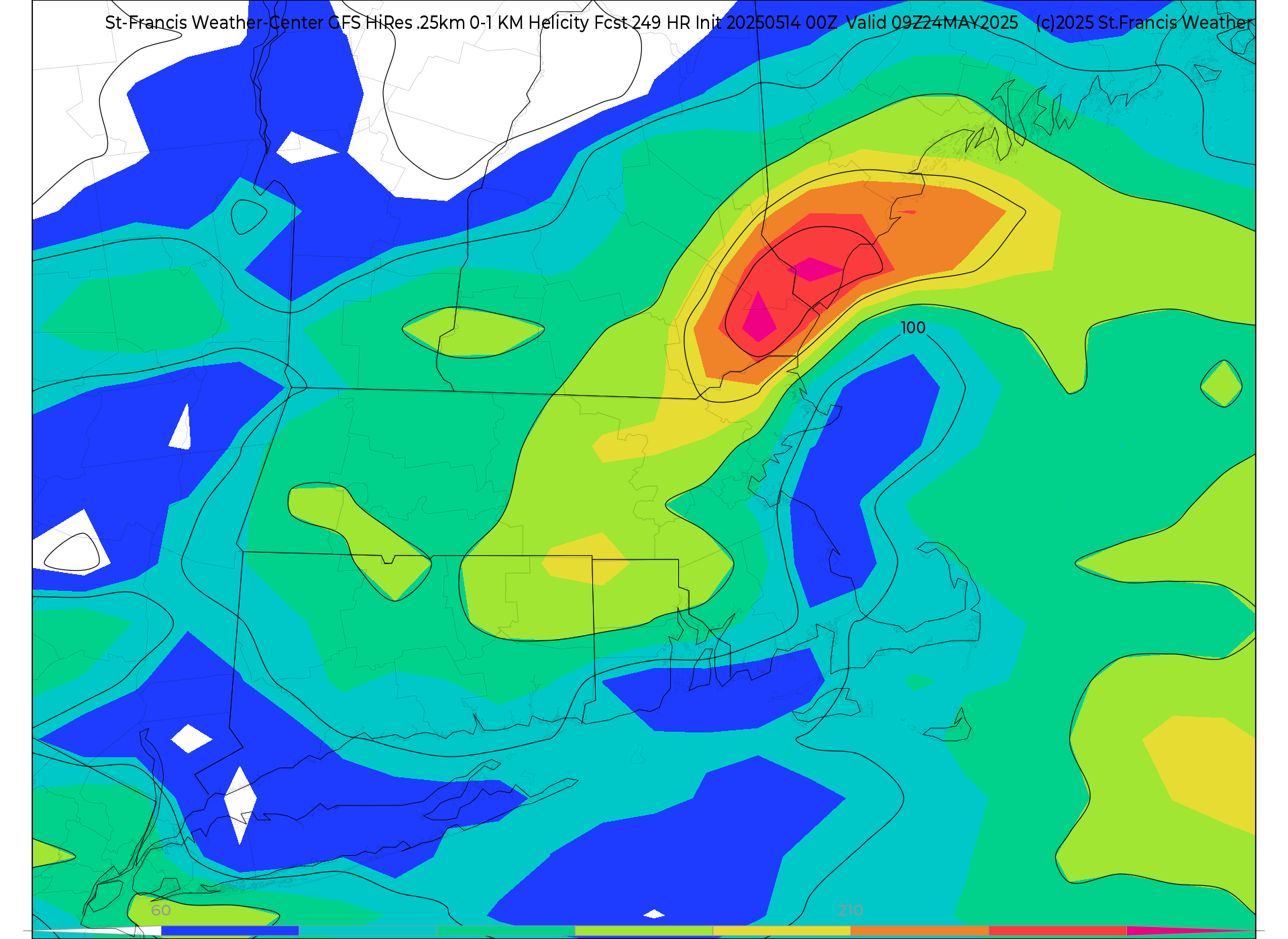
Task: Click the 'Init 20250514 00Z' text
Action: [x=766, y=23]
